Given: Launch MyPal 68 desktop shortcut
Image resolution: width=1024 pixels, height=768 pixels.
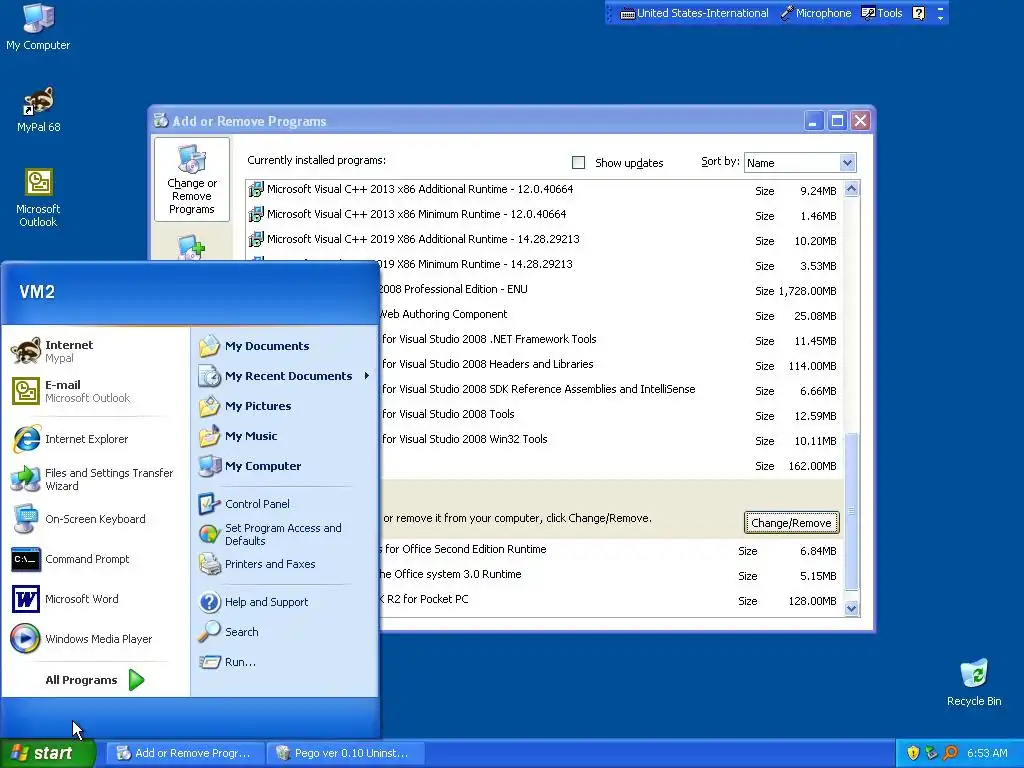Looking at the screenshot, I should click(x=38, y=109).
